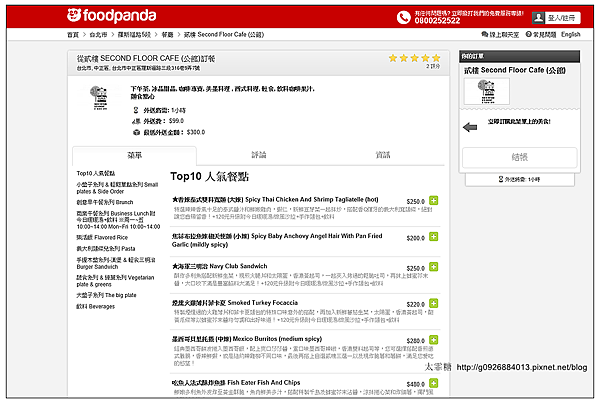Open the restaurants breadcrumb link
The image size is (600, 403).
pyautogui.click(x=168, y=34)
